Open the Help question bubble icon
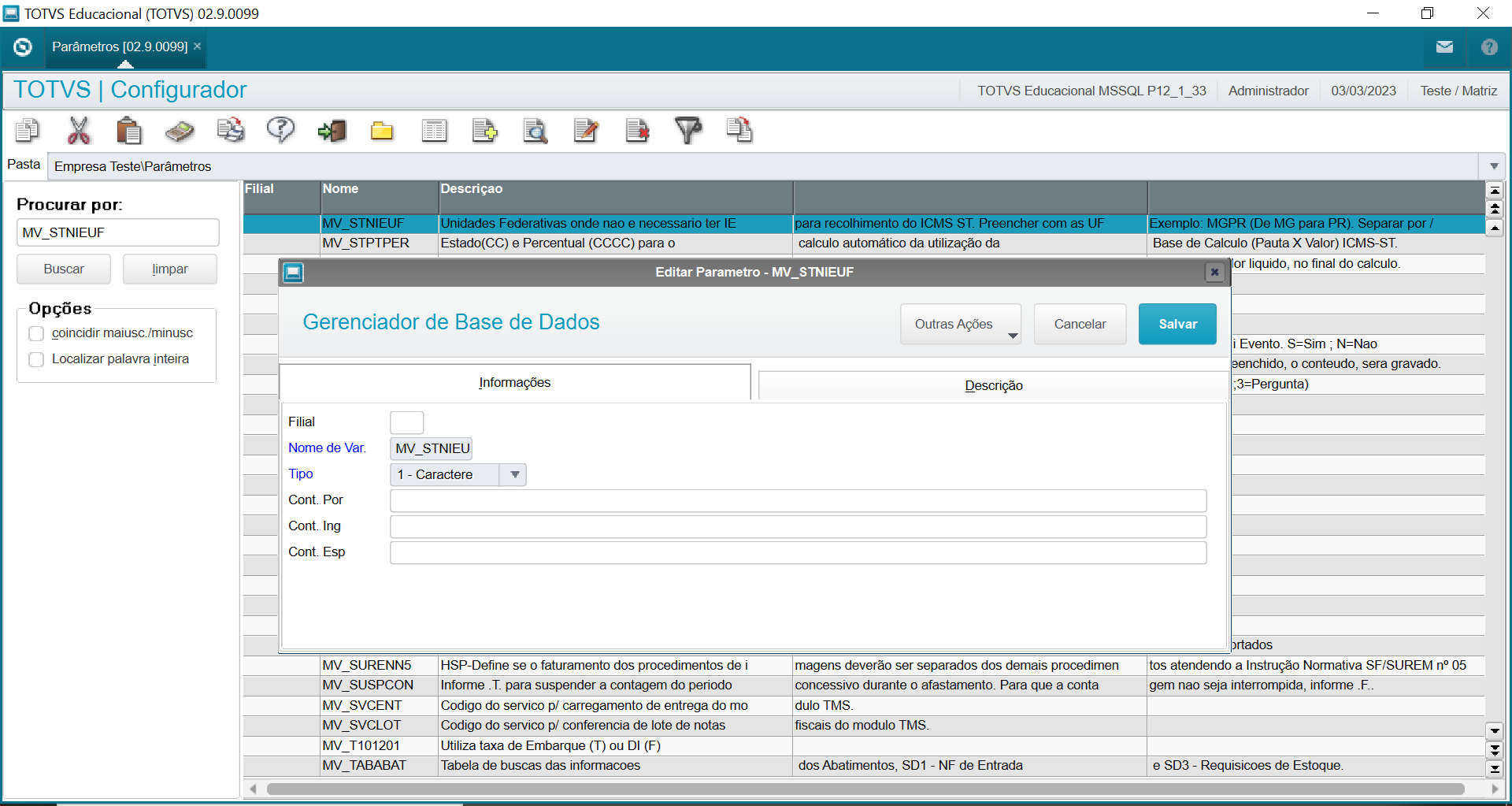The image size is (1512, 806). (280, 131)
